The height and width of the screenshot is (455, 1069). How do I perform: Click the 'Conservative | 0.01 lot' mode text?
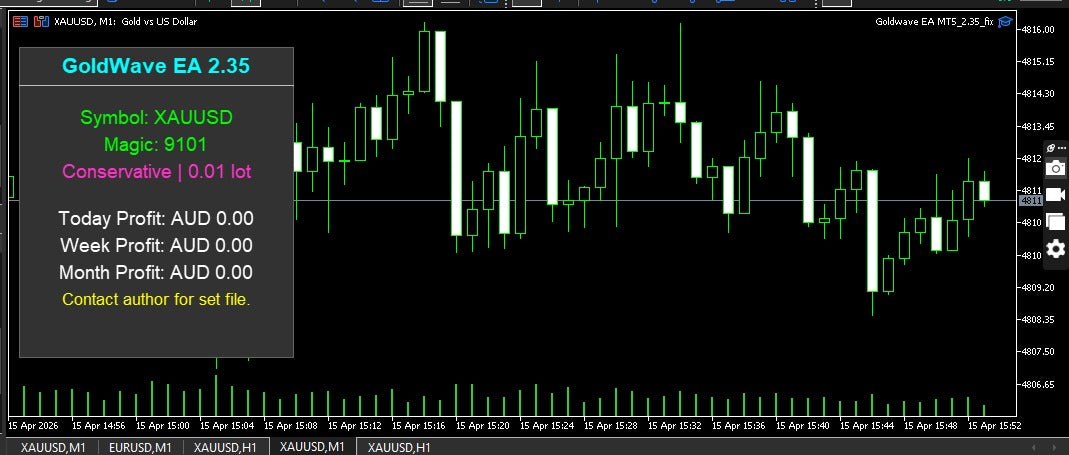[x=156, y=172]
